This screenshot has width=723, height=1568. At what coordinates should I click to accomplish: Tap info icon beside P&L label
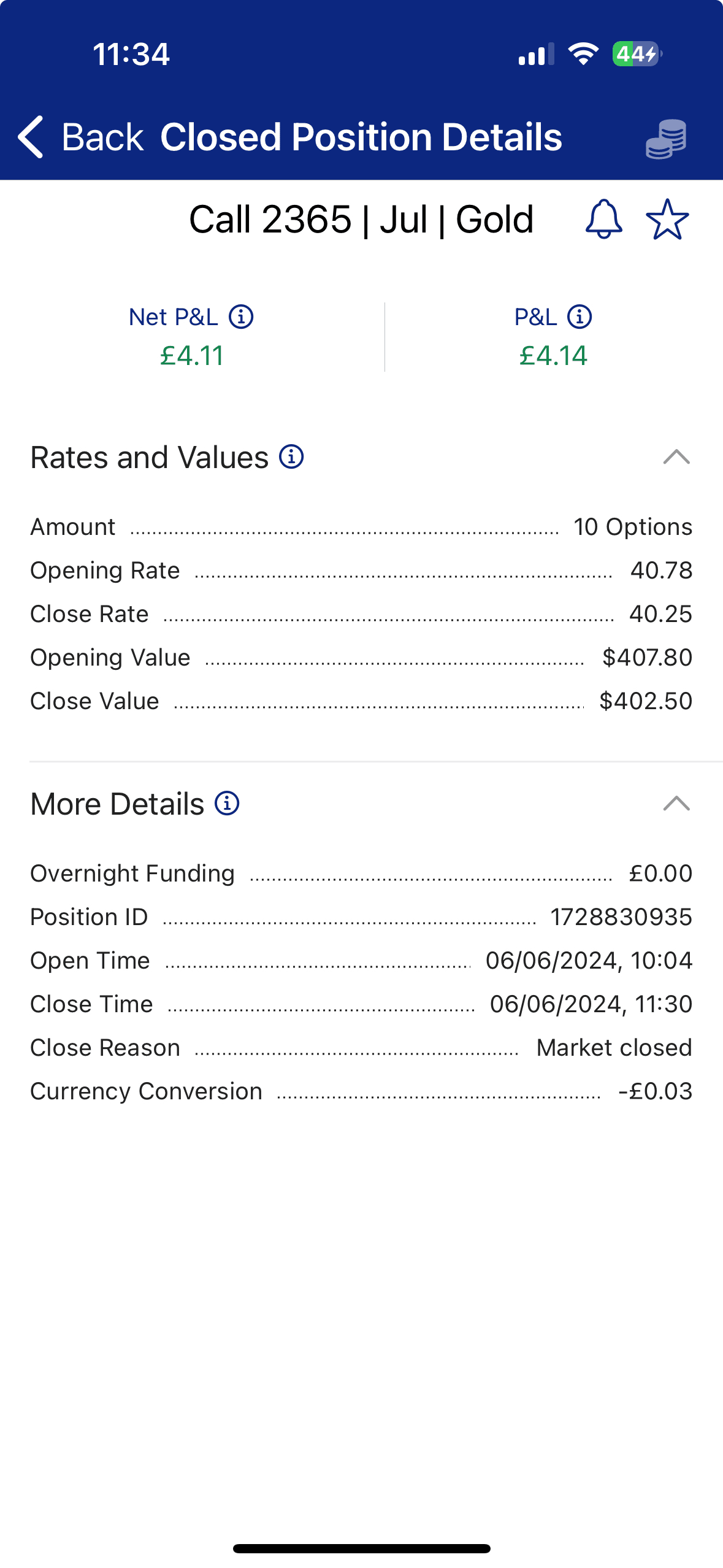[x=580, y=317]
